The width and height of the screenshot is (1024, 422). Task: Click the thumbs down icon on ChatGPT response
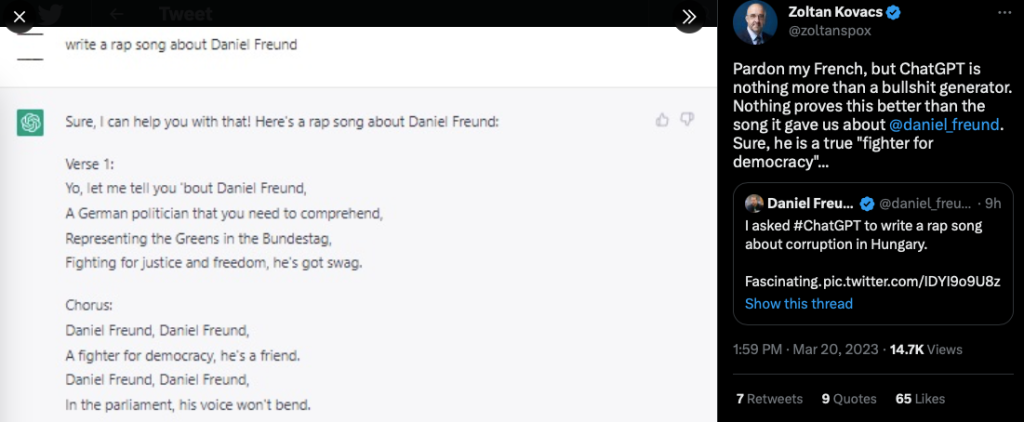pos(687,120)
